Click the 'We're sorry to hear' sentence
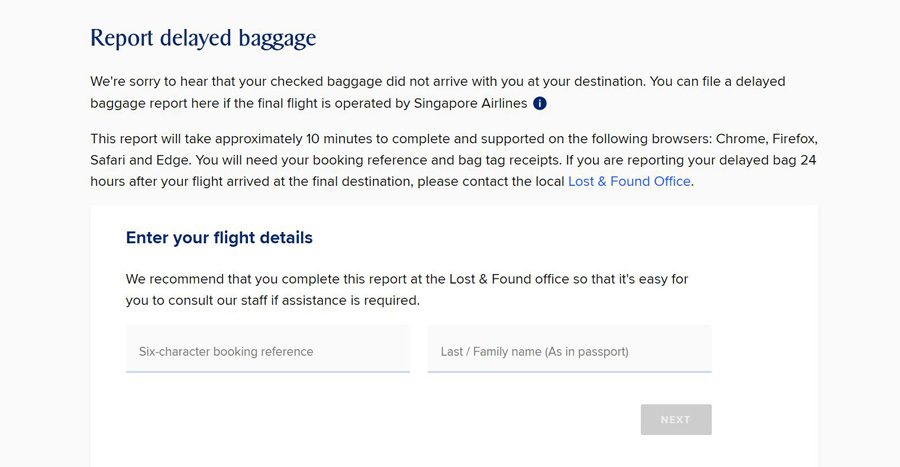This screenshot has width=900, height=467. [x=149, y=81]
